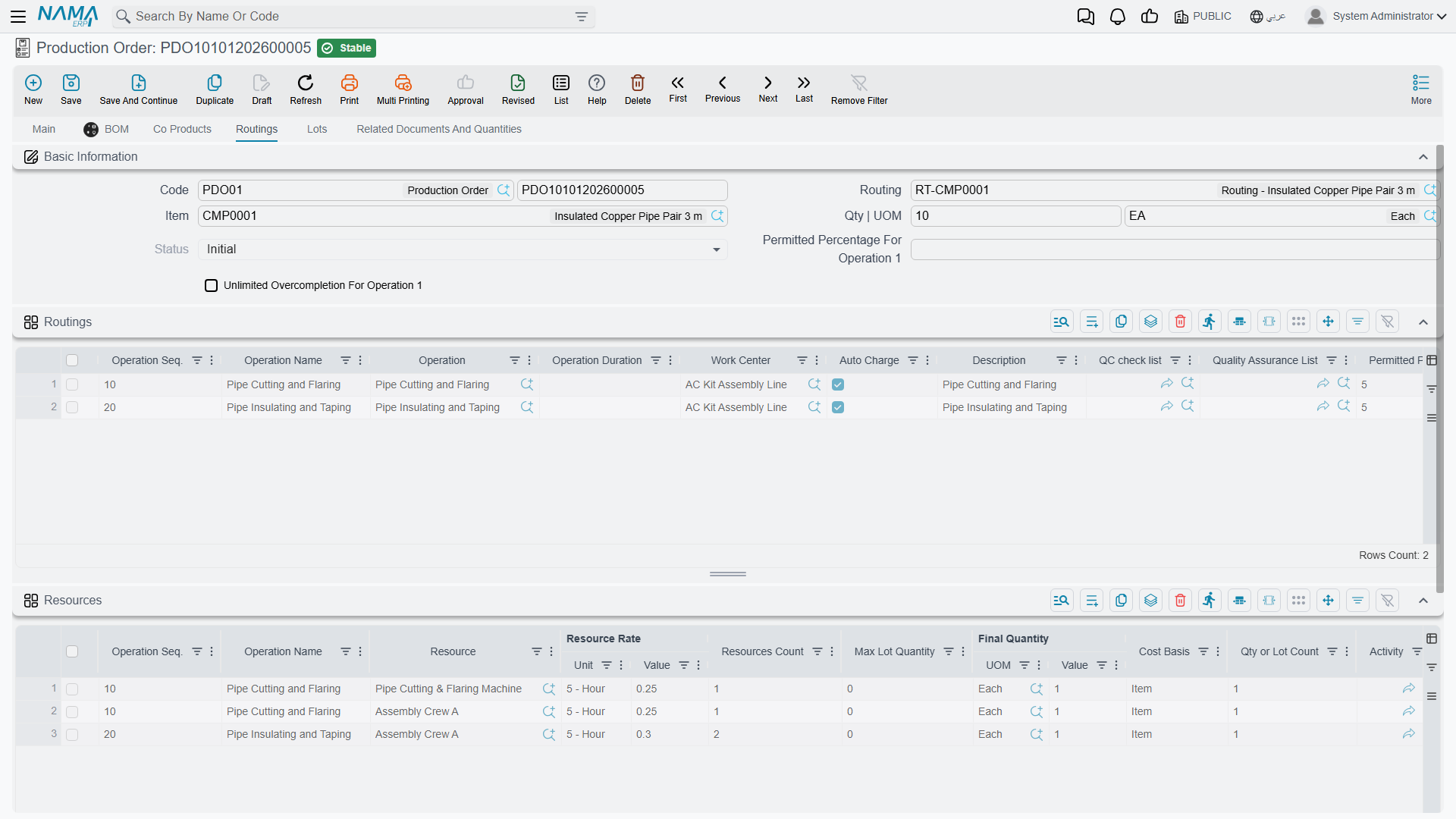Delete row in Routings grid toolbar
Screen dimensions: 1456x819
click(1180, 322)
